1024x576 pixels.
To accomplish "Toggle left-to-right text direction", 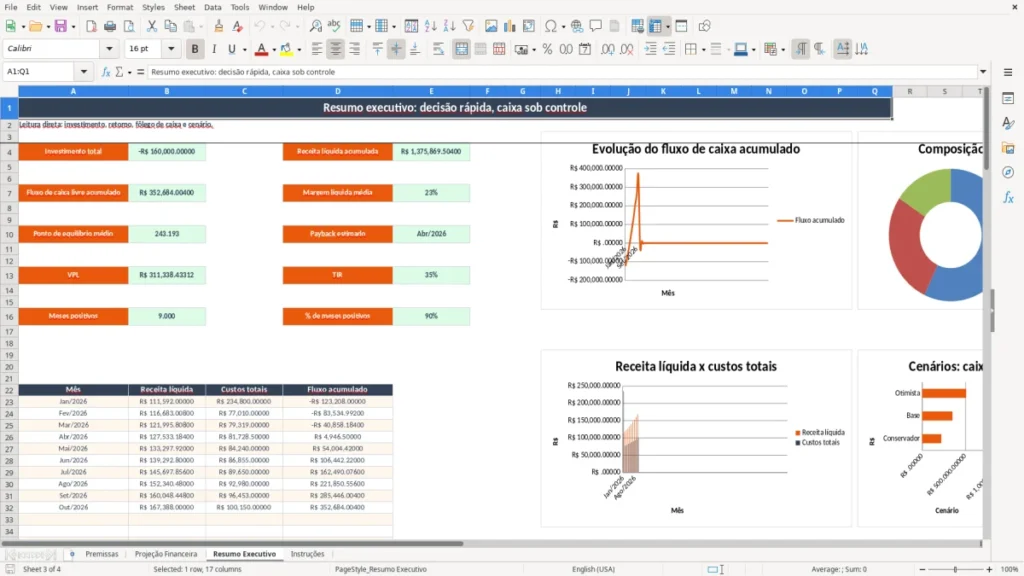I will [x=801, y=49].
